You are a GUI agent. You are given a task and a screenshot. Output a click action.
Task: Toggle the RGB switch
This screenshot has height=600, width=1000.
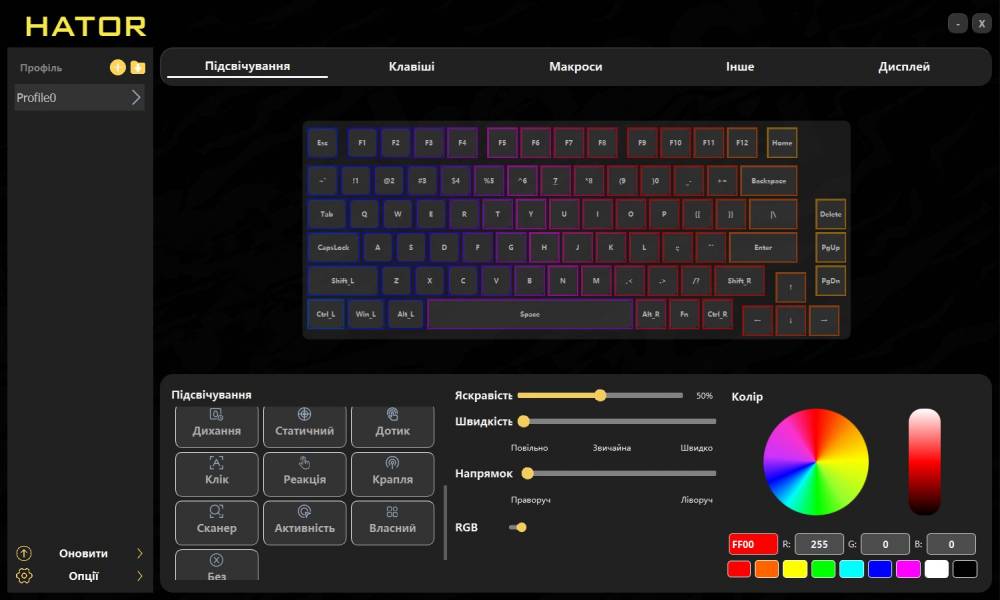(x=517, y=527)
